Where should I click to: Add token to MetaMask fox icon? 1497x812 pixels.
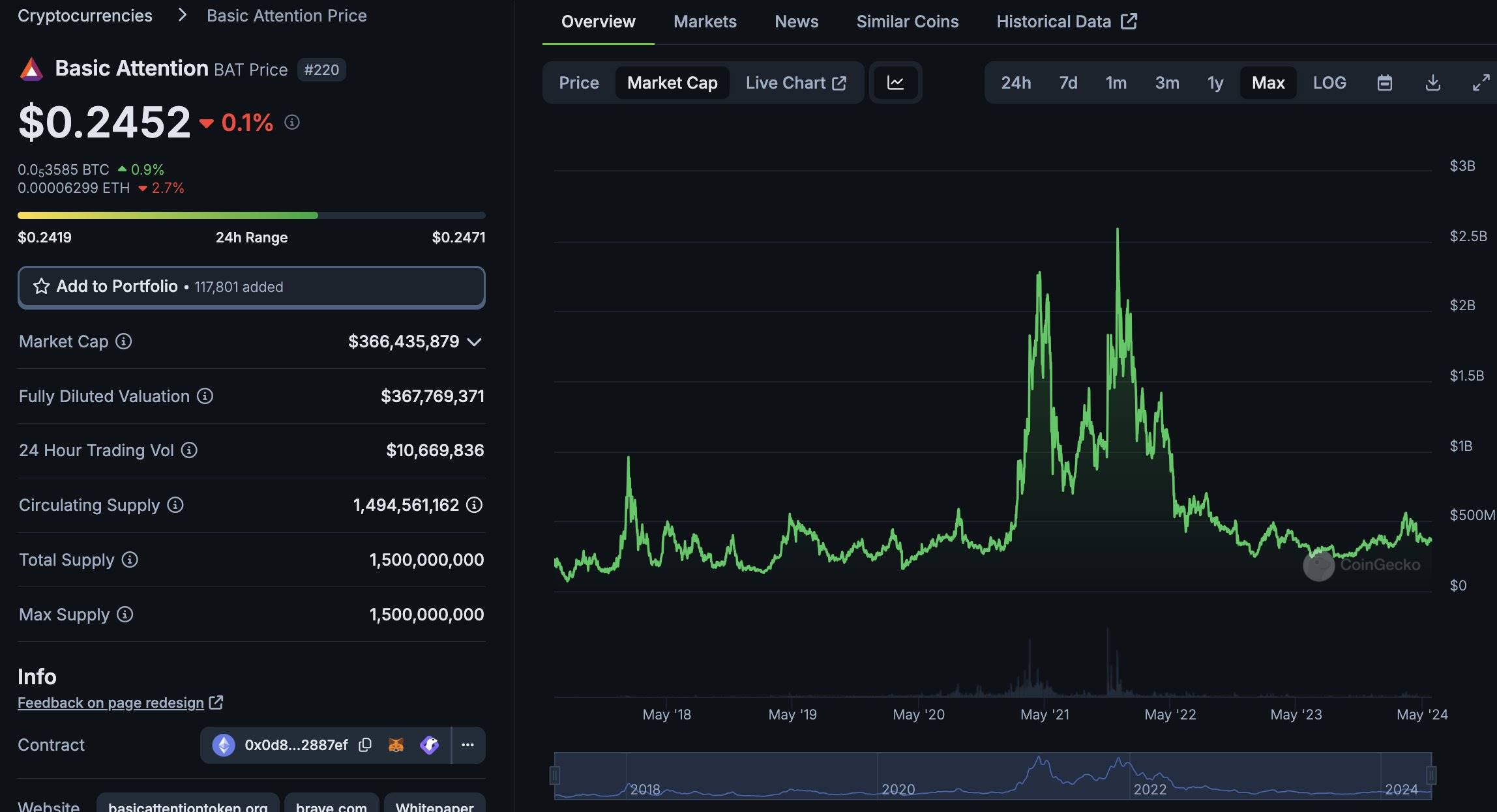coord(396,745)
